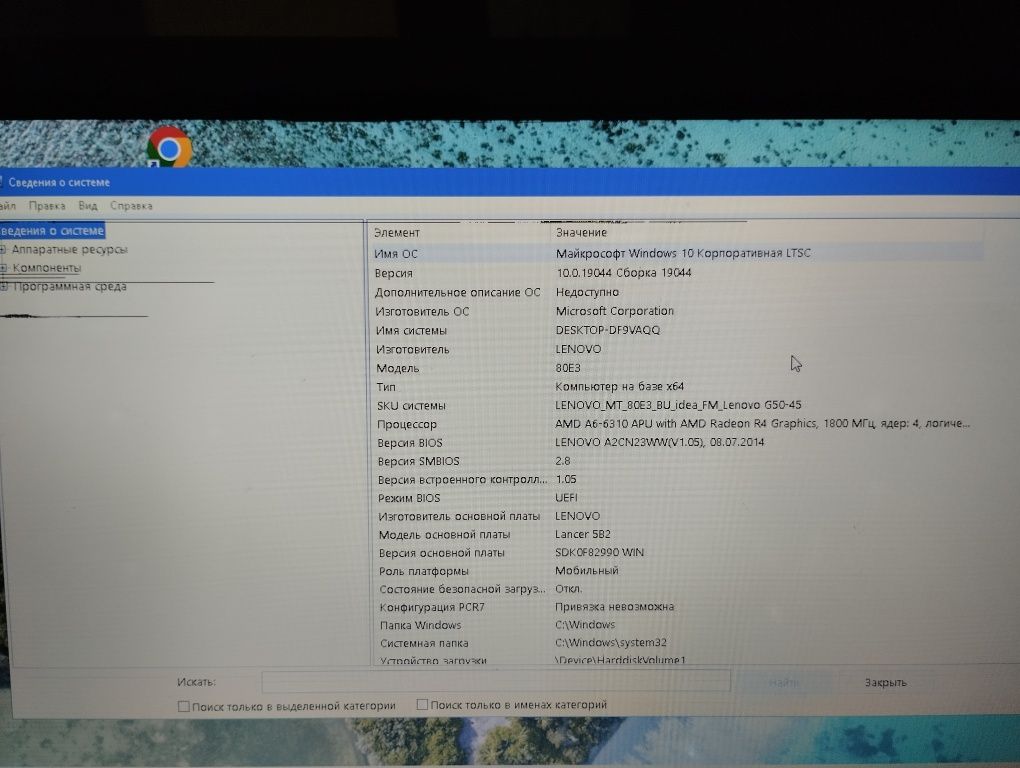The height and width of the screenshot is (768, 1020).
Task: Expand the Аппаратные ресурсы node
Action: pyautogui.click(x=3, y=249)
